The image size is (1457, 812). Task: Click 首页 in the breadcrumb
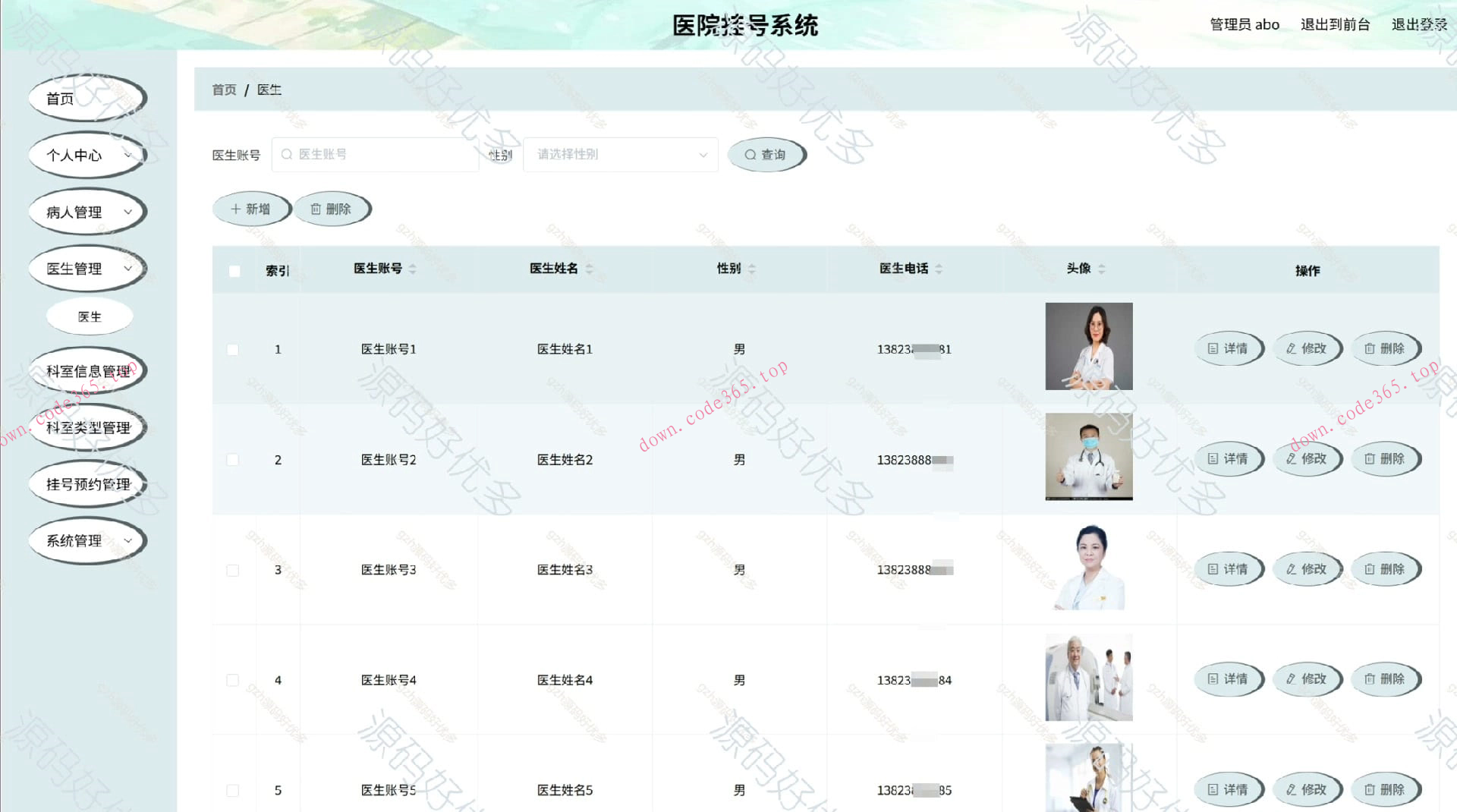click(223, 90)
